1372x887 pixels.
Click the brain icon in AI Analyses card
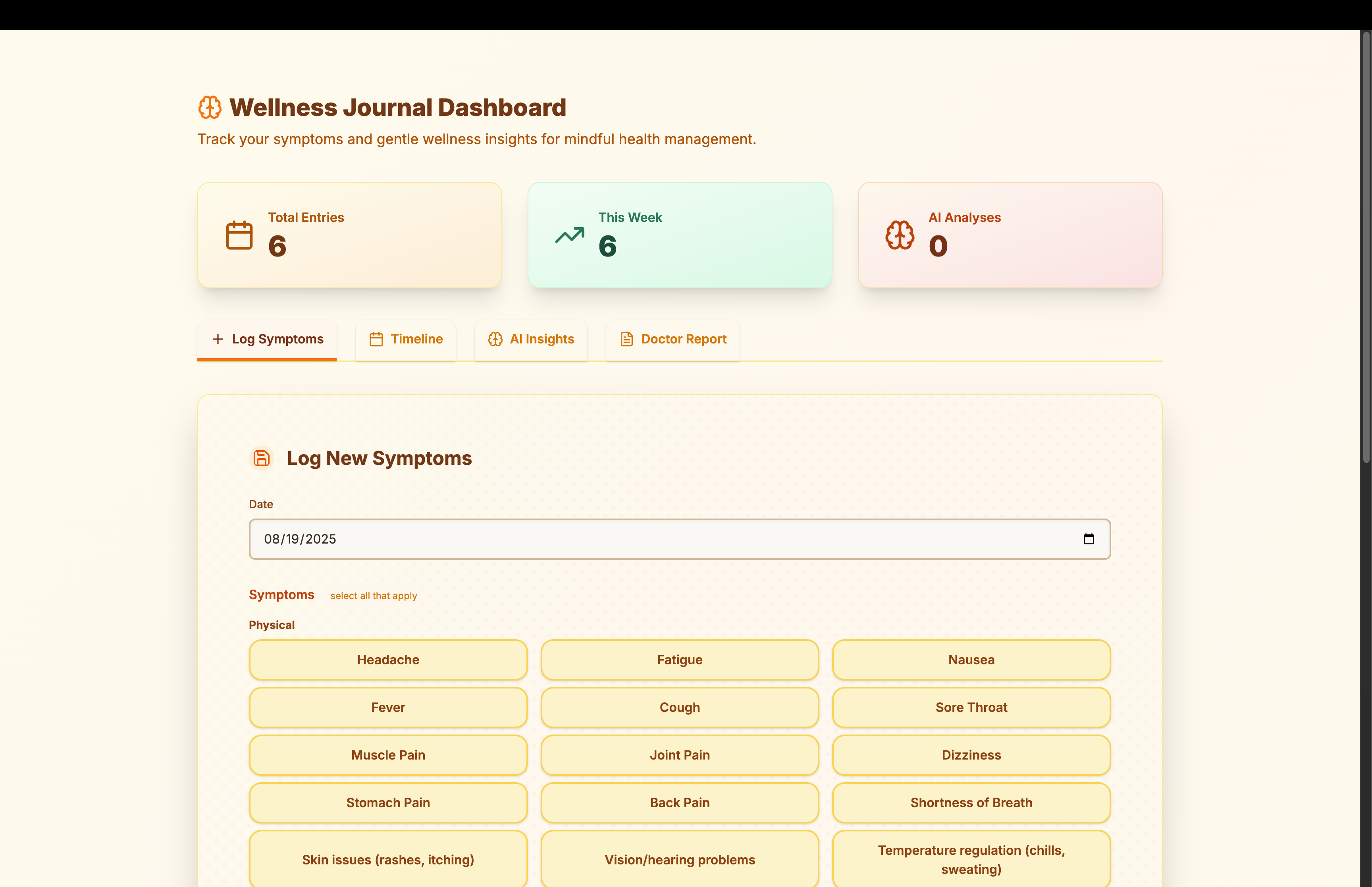point(899,235)
